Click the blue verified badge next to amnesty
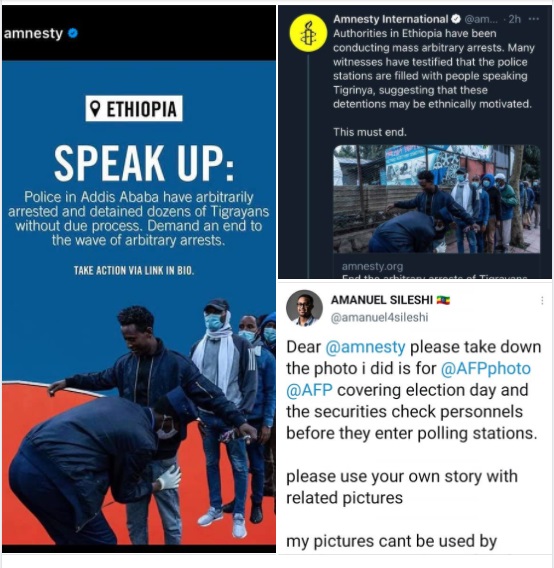 click(73, 33)
